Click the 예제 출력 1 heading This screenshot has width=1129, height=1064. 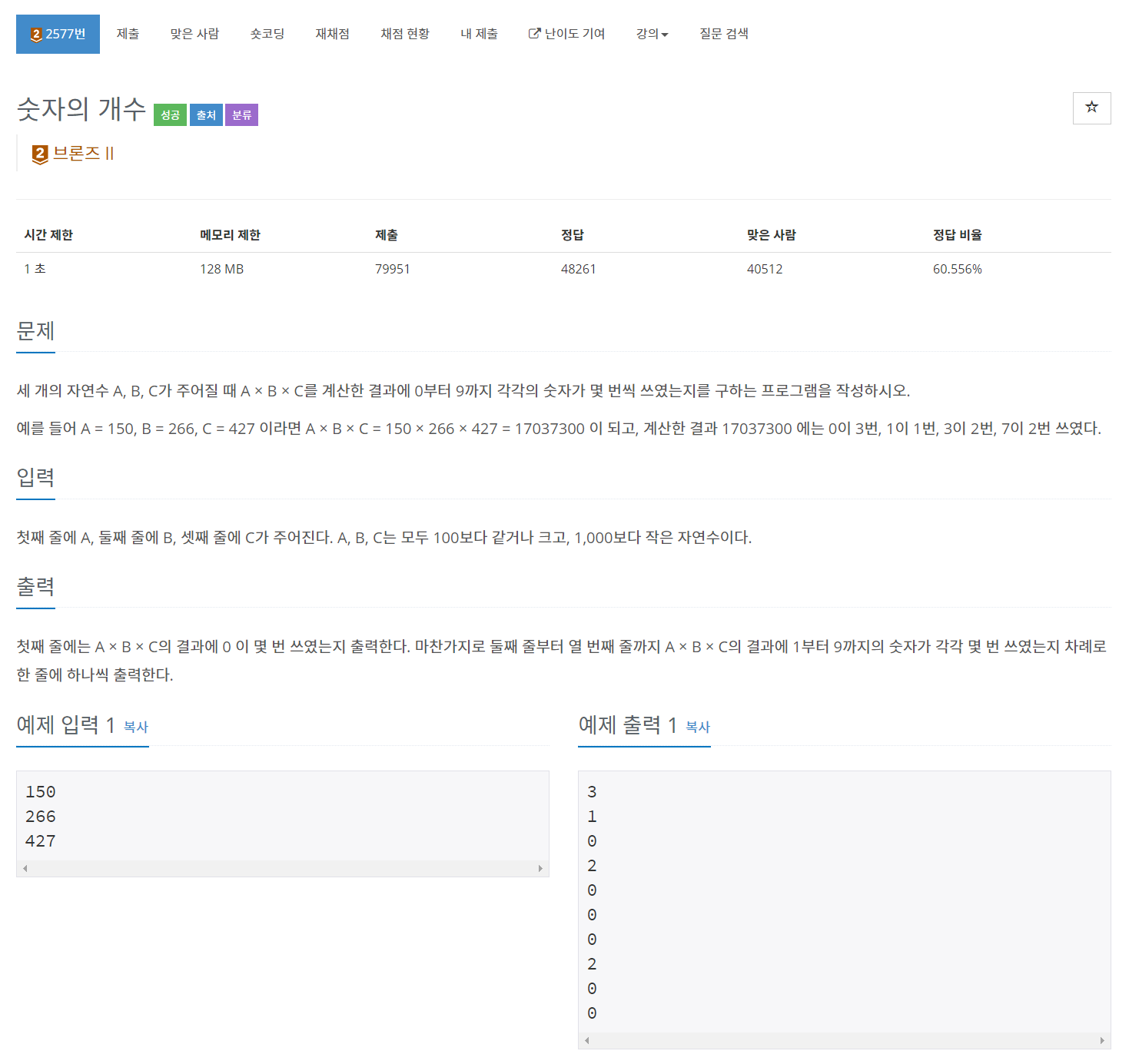point(627,724)
